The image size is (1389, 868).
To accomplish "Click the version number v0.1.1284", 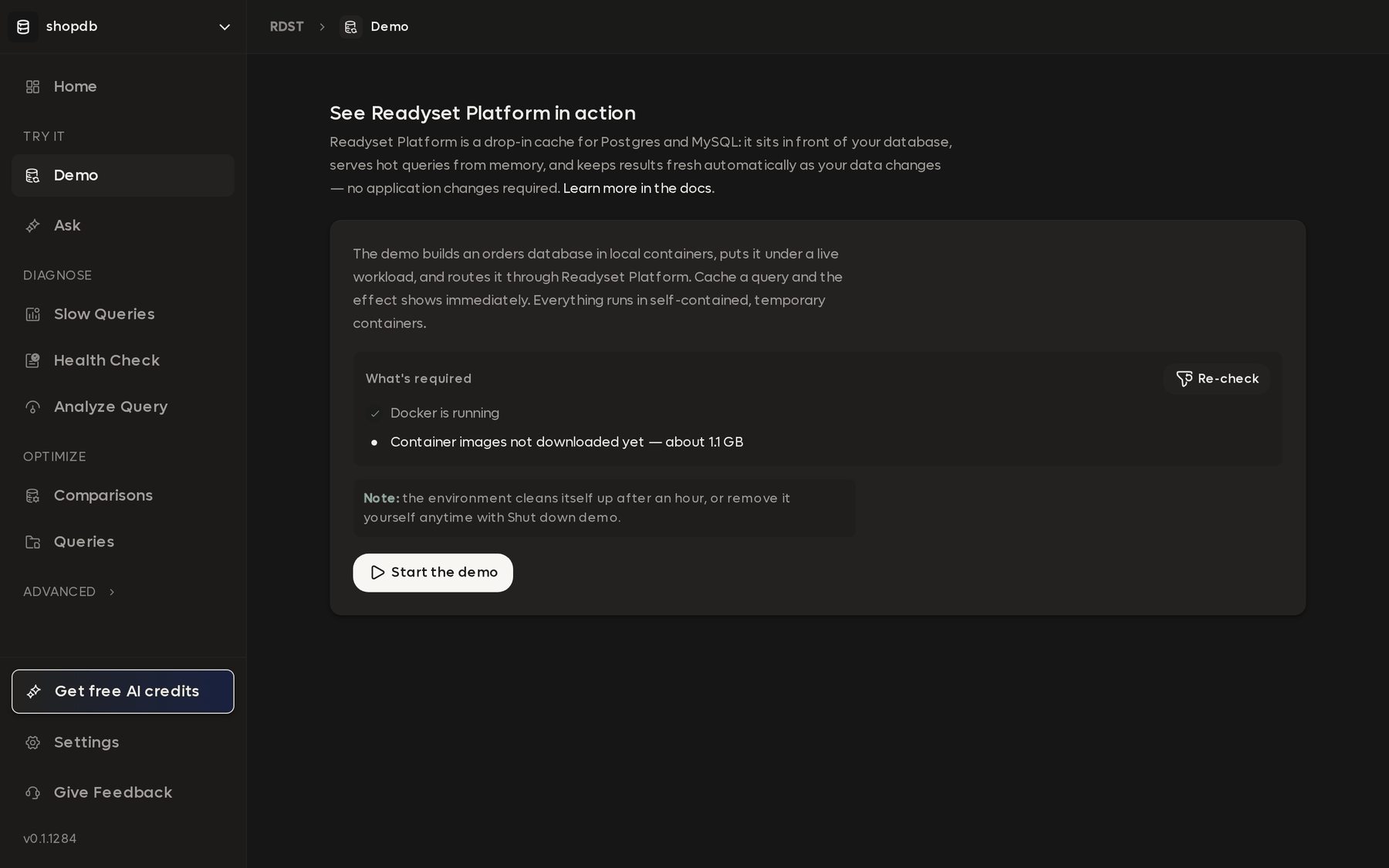I will 49,839.
